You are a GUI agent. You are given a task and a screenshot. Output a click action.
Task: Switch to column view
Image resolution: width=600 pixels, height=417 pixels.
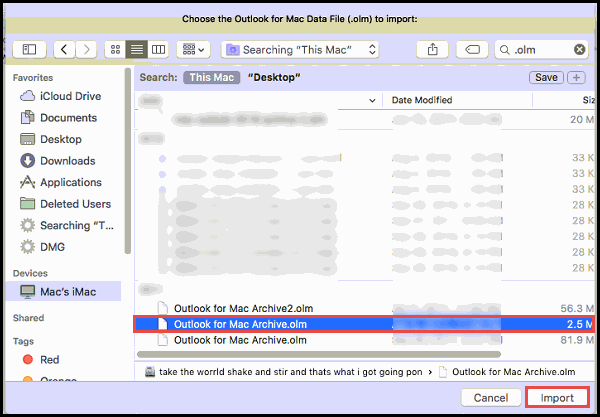point(158,50)
